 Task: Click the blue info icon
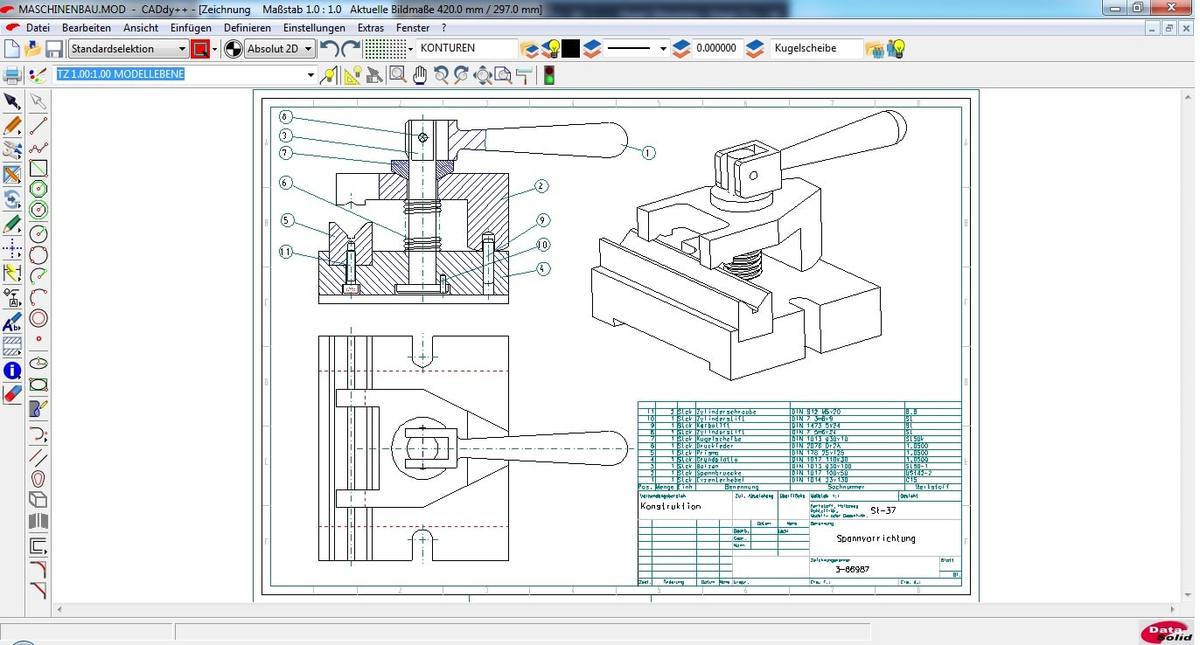click(x=12, y=371)
